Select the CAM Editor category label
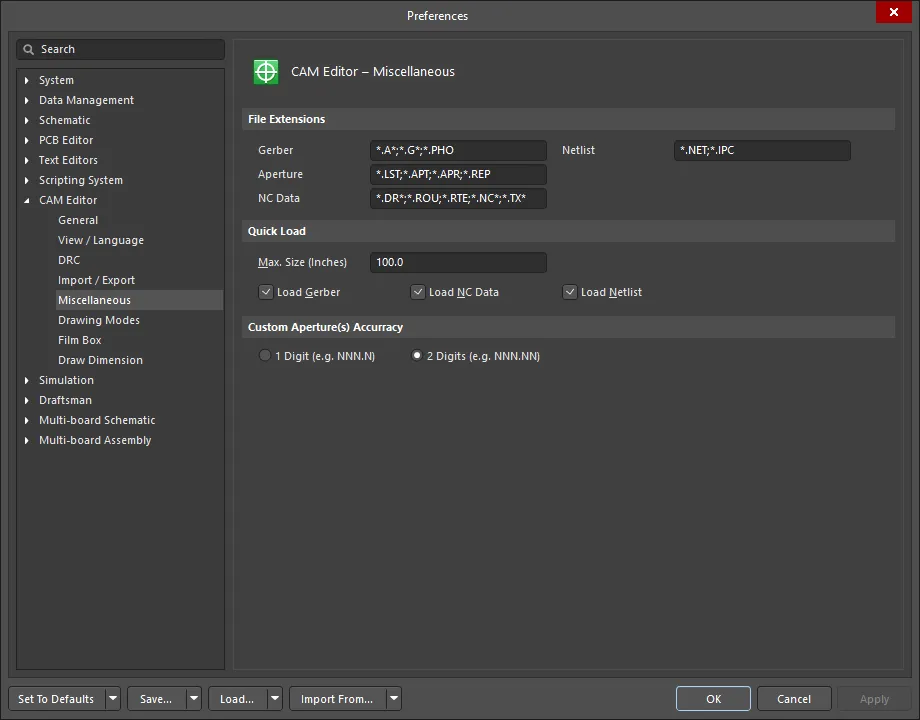 coord(68,200)
